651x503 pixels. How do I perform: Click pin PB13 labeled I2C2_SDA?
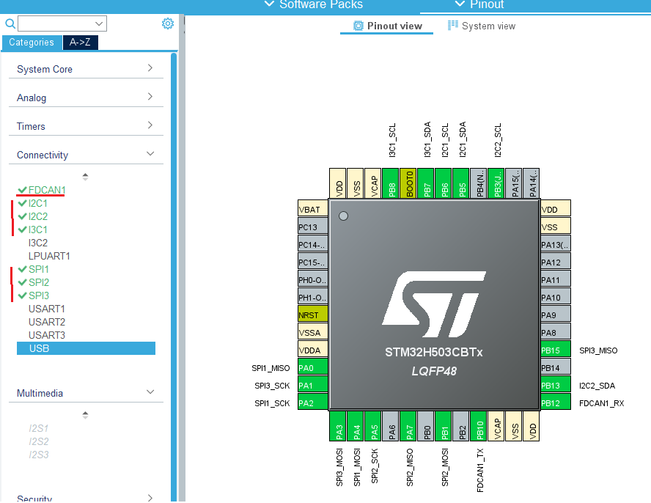pyautogui.click(x=556, y=386)
